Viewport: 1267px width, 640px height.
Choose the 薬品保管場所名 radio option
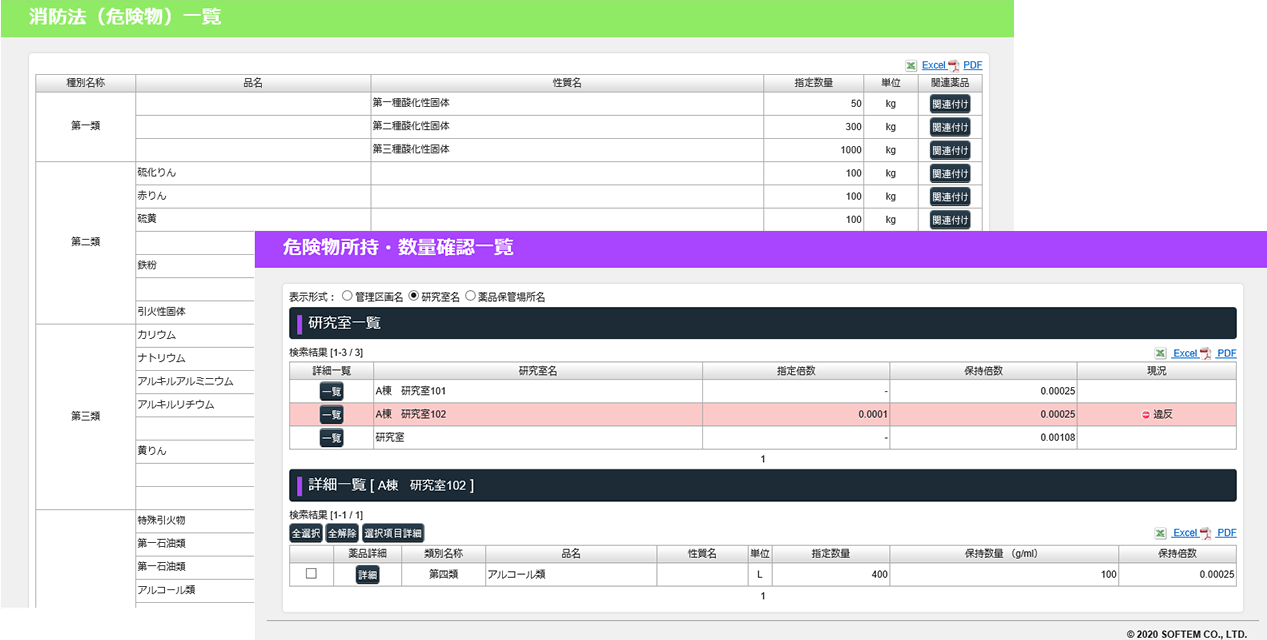(x=470, y=297)
